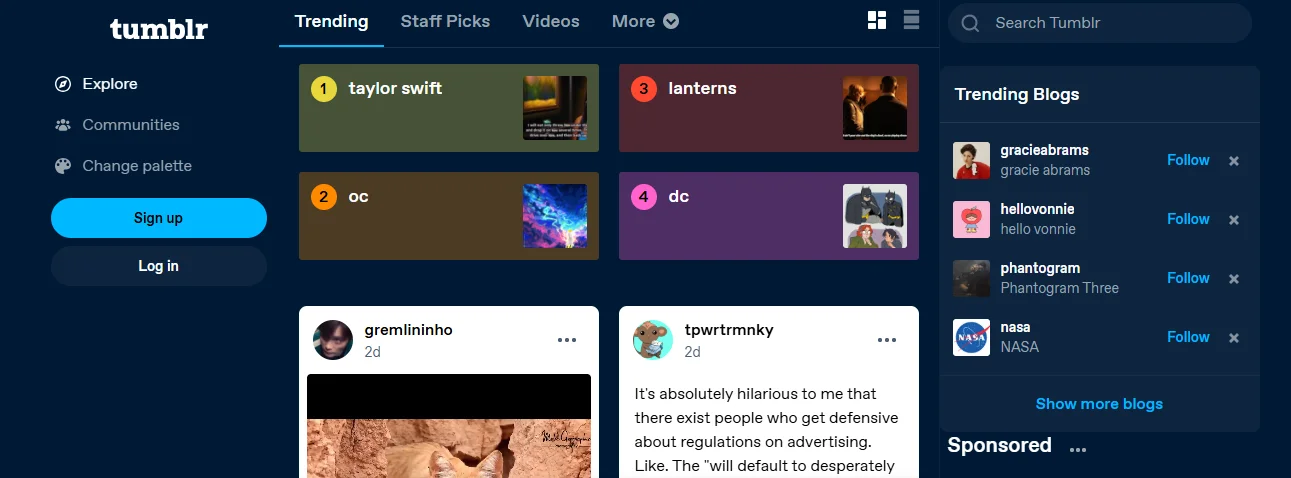1291x478 pixels.
Task: Click the oc tag text
Action: coord(358,196)
